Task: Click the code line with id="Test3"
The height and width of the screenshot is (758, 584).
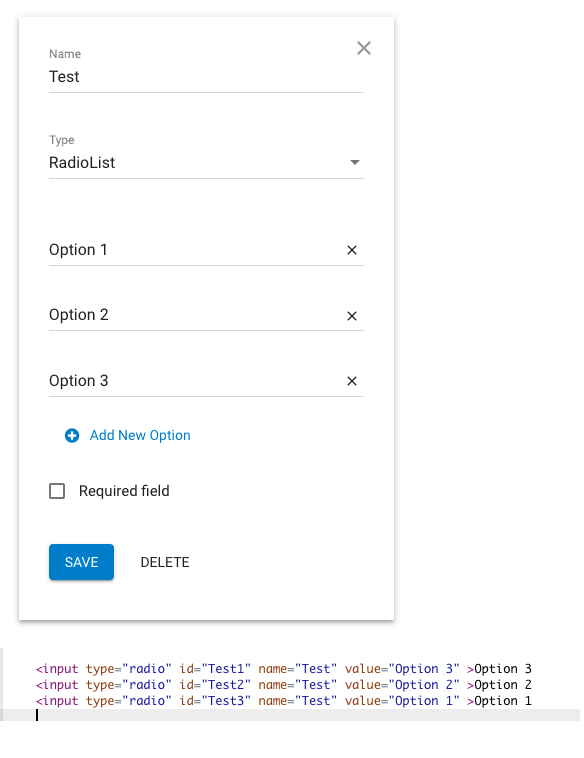Action: (284, 700)
